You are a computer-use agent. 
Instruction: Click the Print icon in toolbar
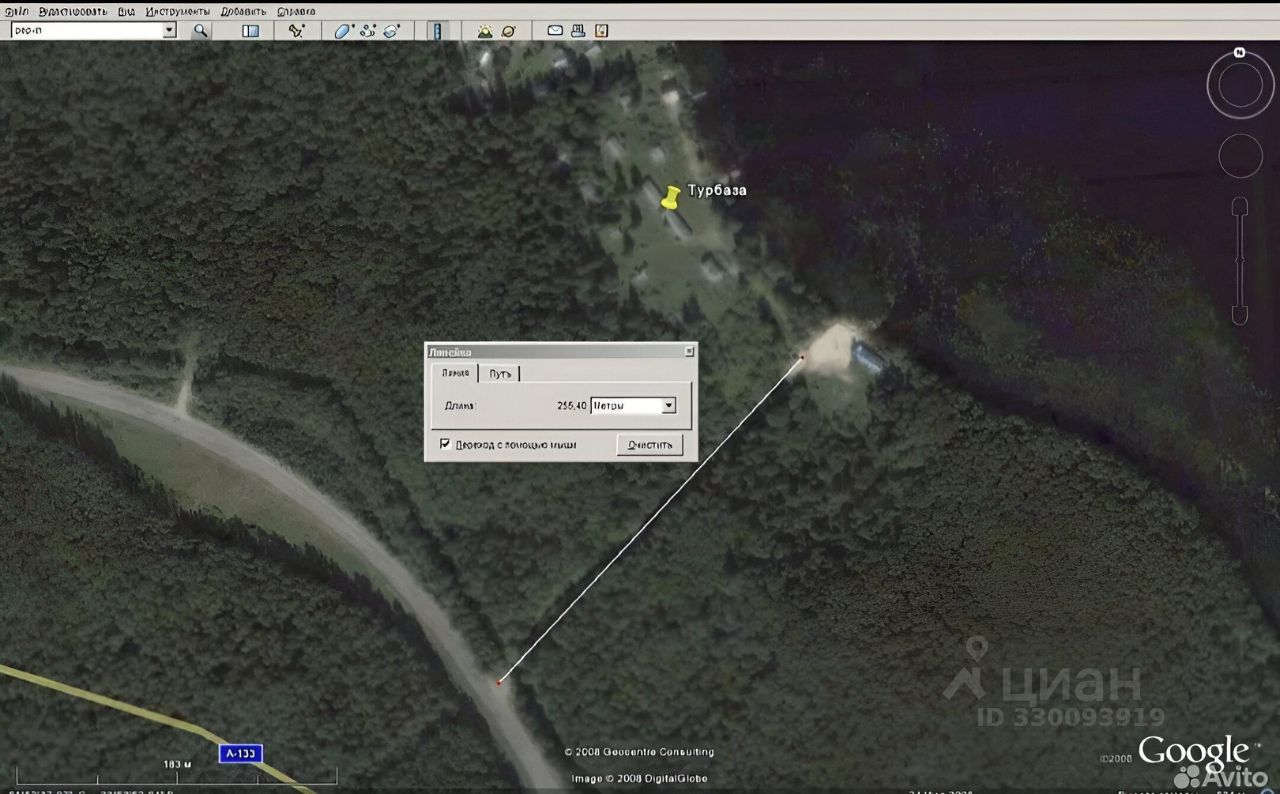pyautogui.click(x=578, y=31)
